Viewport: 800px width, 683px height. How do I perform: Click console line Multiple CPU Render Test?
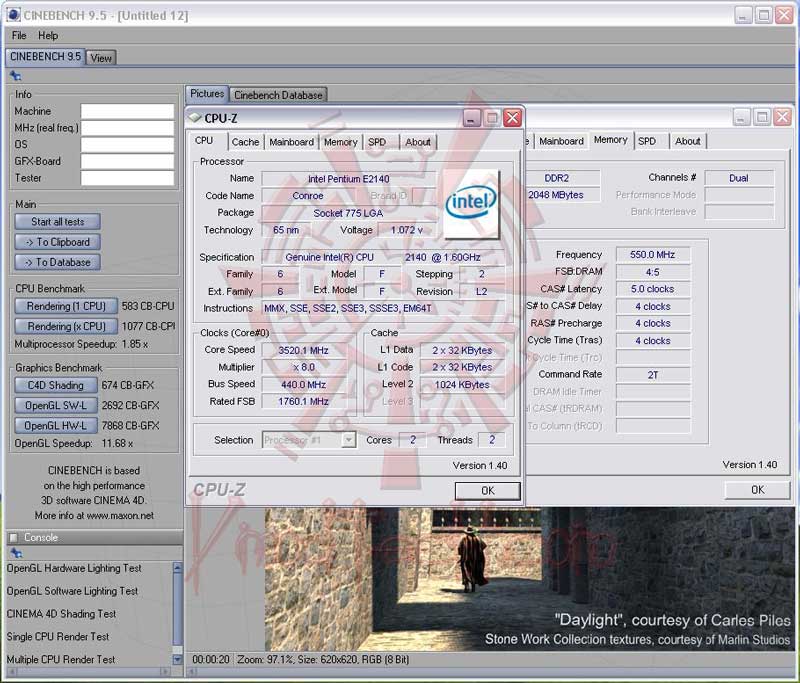61,660
